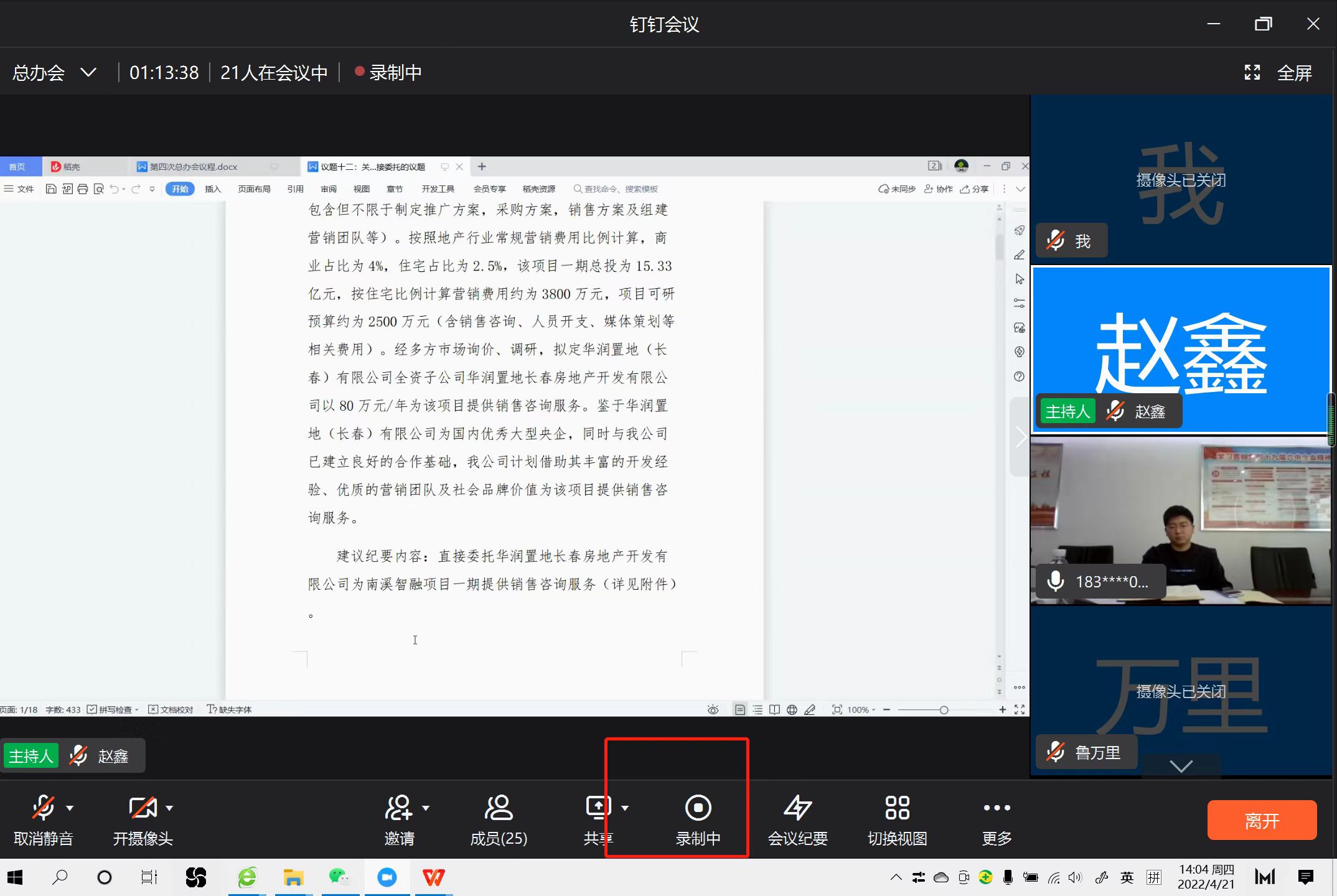Switch to the 插入 ribbon tab
This screenshot has height=896, width=1337.
213,189
